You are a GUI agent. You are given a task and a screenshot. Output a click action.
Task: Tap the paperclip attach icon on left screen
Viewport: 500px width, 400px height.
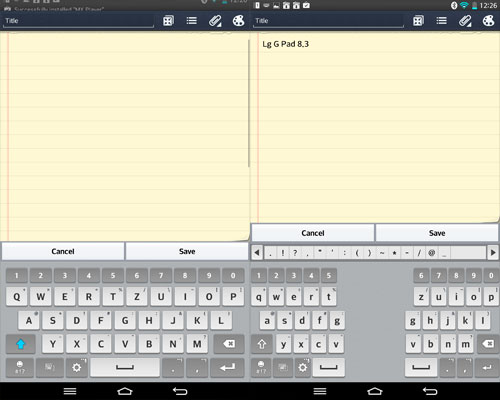[x=215, y=21]
